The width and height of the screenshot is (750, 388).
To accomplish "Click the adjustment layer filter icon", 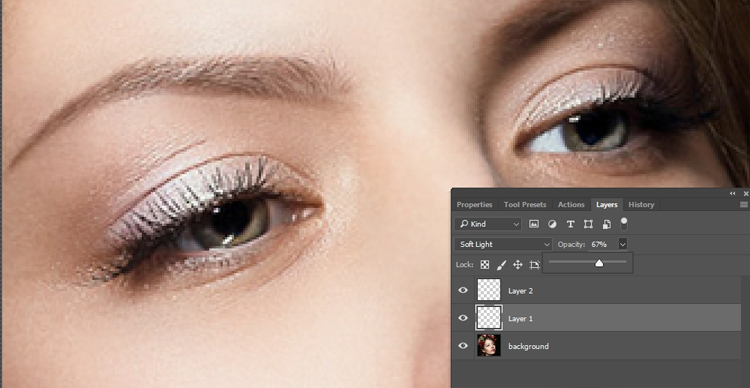I will click(552, 224).
